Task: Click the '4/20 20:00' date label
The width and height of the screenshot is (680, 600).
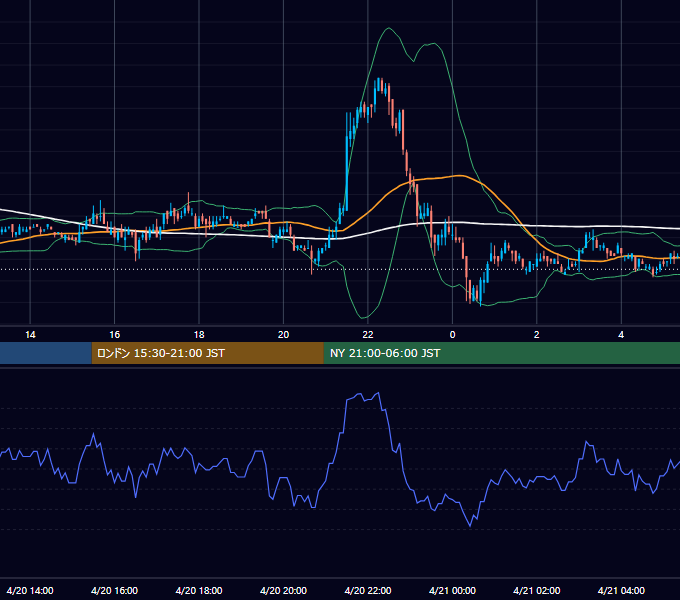Action: 283,590
